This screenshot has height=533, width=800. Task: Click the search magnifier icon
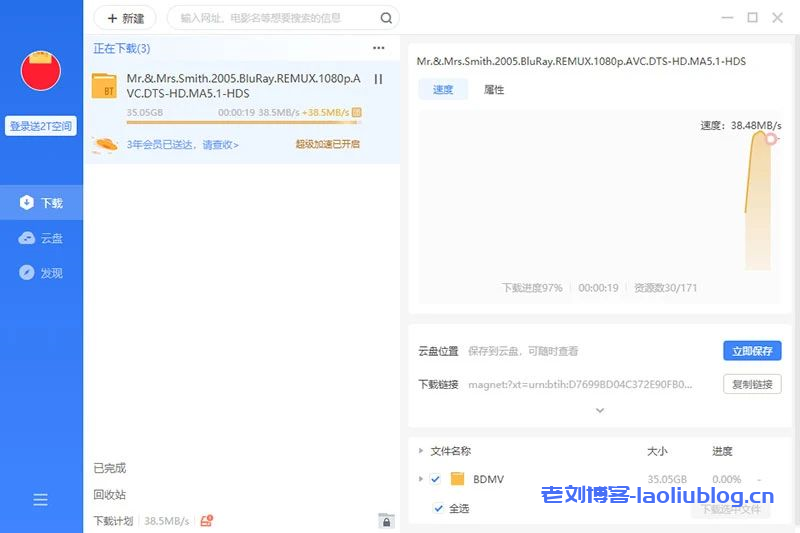point(386,18)
